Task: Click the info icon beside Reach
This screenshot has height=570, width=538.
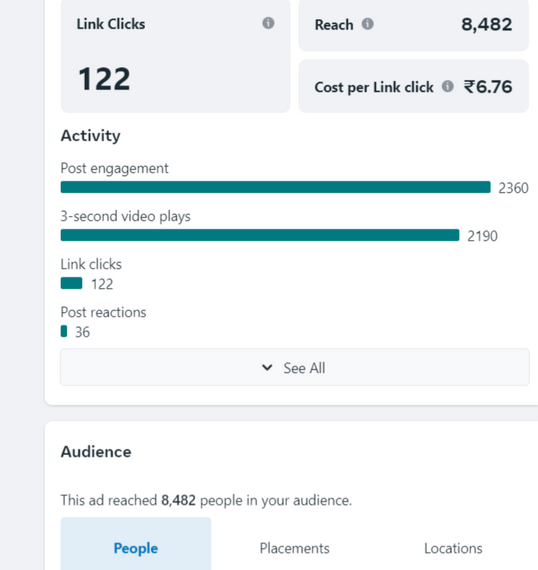Action: [x=368, y=24]
